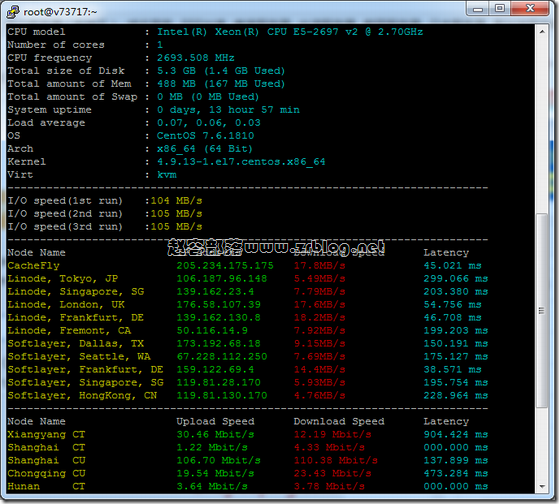Click the Arch value x86_64 (64 Bit)

point(205,149)
